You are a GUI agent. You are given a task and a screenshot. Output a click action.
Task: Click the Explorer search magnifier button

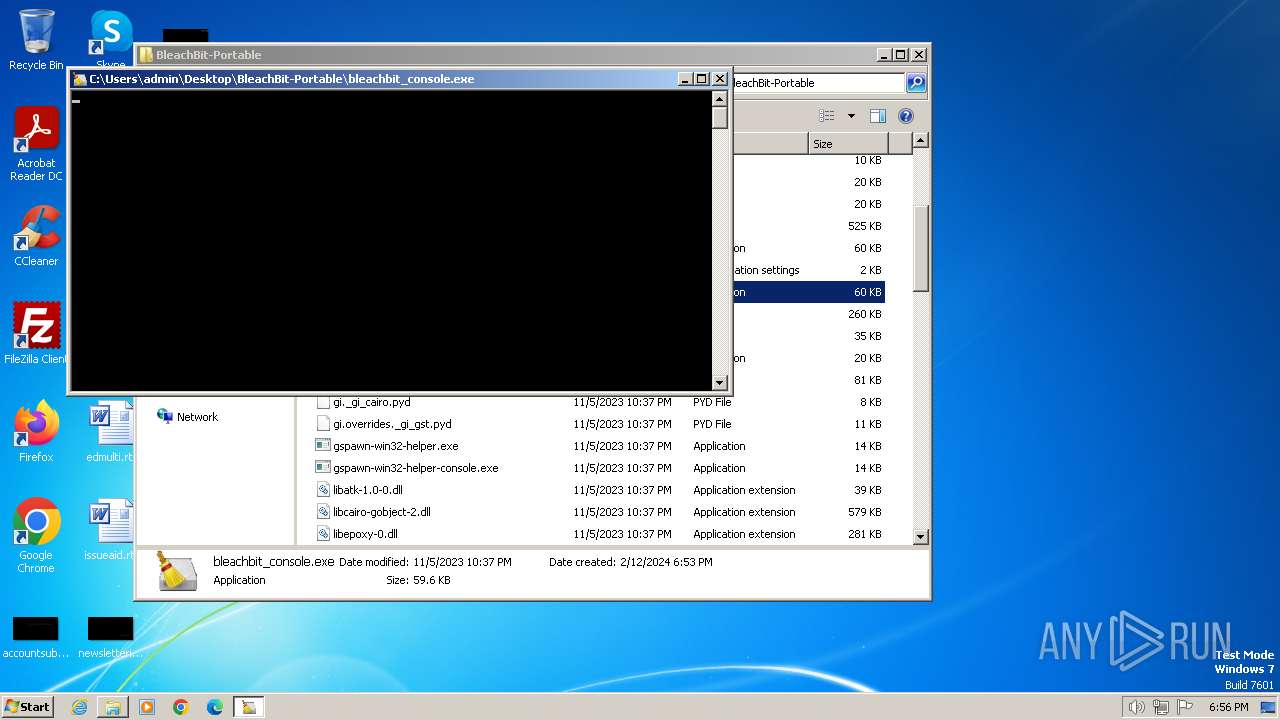[915, 83]
